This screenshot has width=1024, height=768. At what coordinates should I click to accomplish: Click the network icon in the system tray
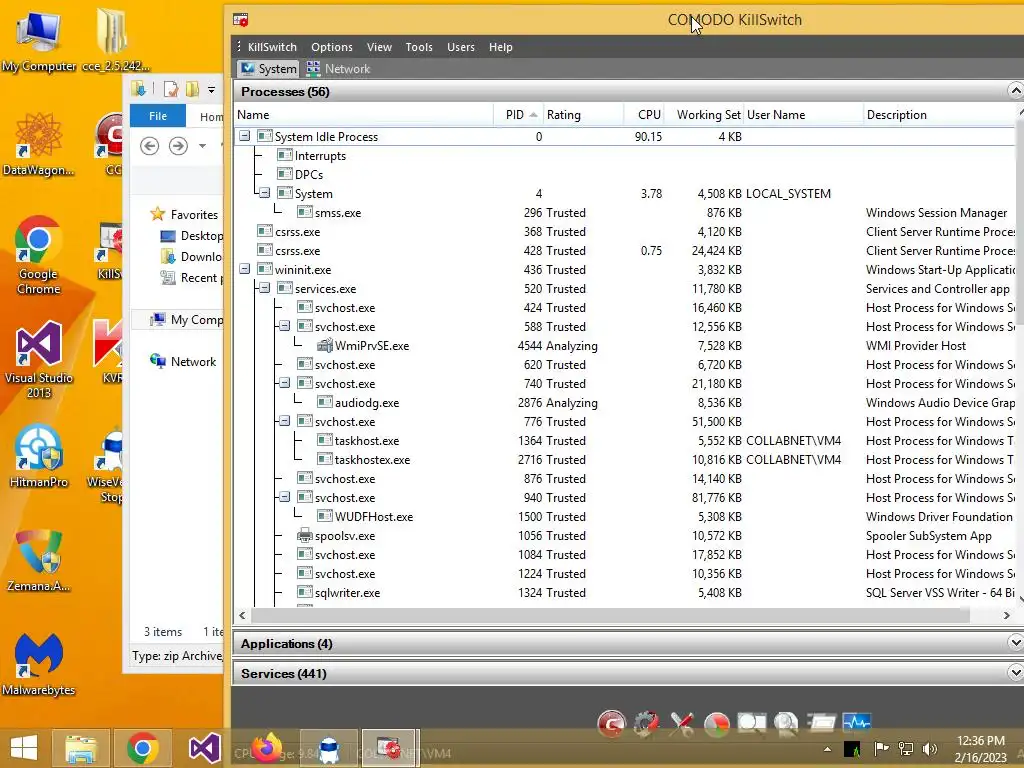coord(906,749)
